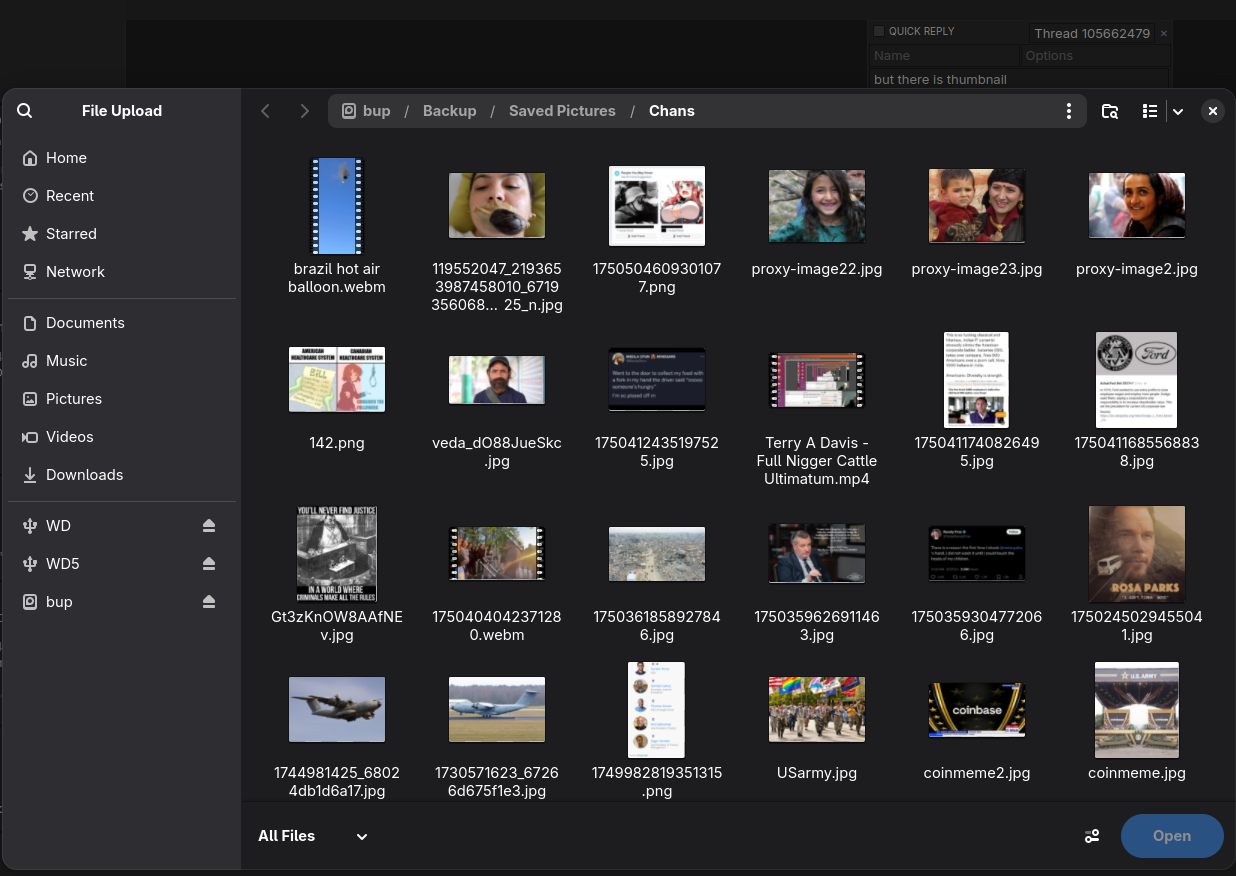Select Gt3zKnOW8AAfNEv.jpg thumbnail

337,553
